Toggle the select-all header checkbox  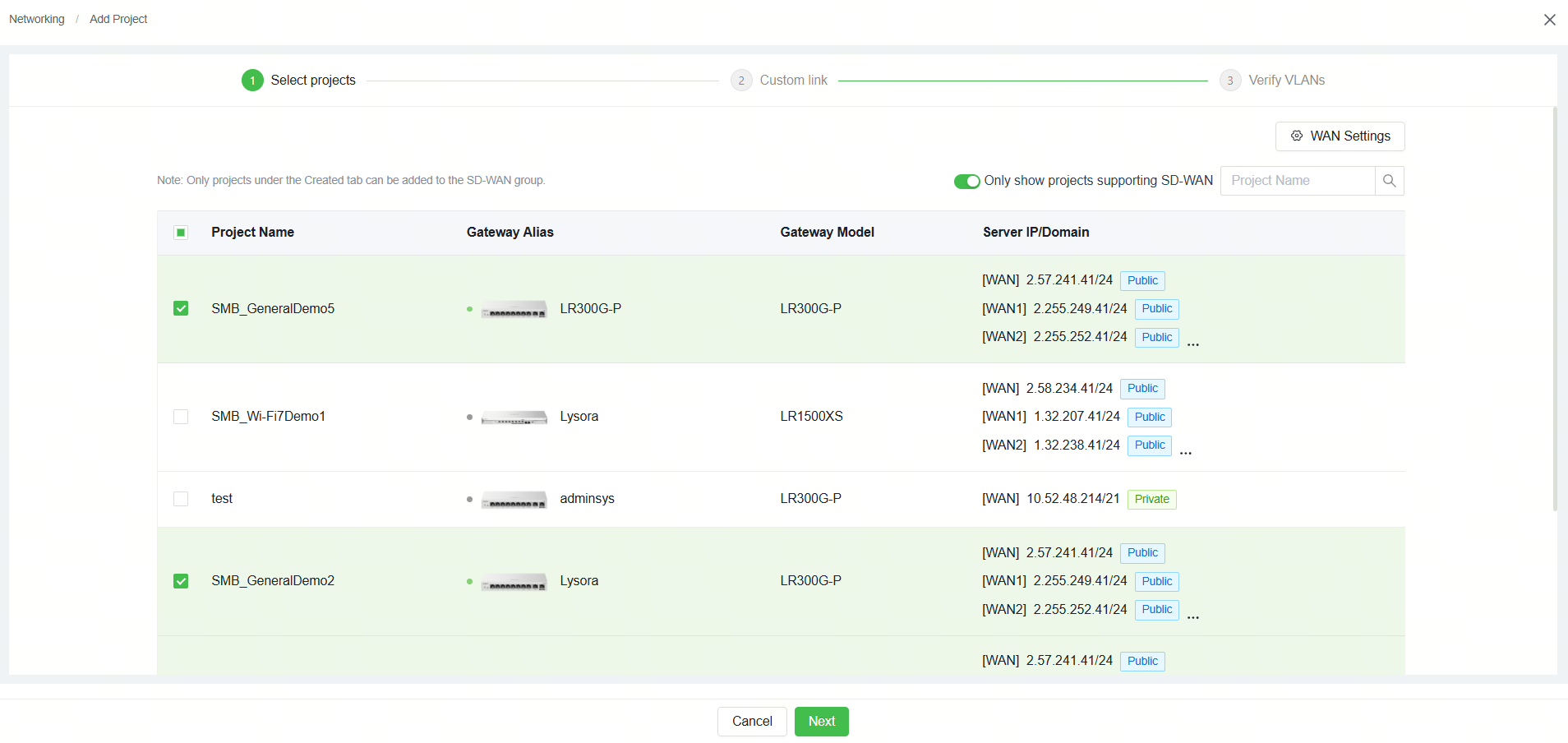coord(181,233)
